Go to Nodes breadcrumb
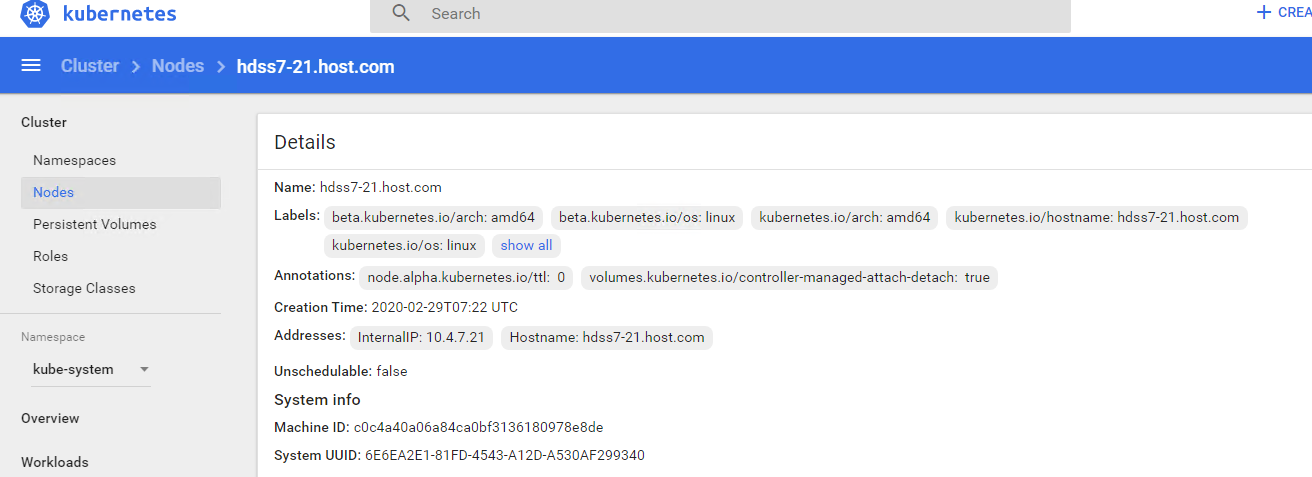The height and width of the screenshot is (477, 1312). [x=178, y=66]
